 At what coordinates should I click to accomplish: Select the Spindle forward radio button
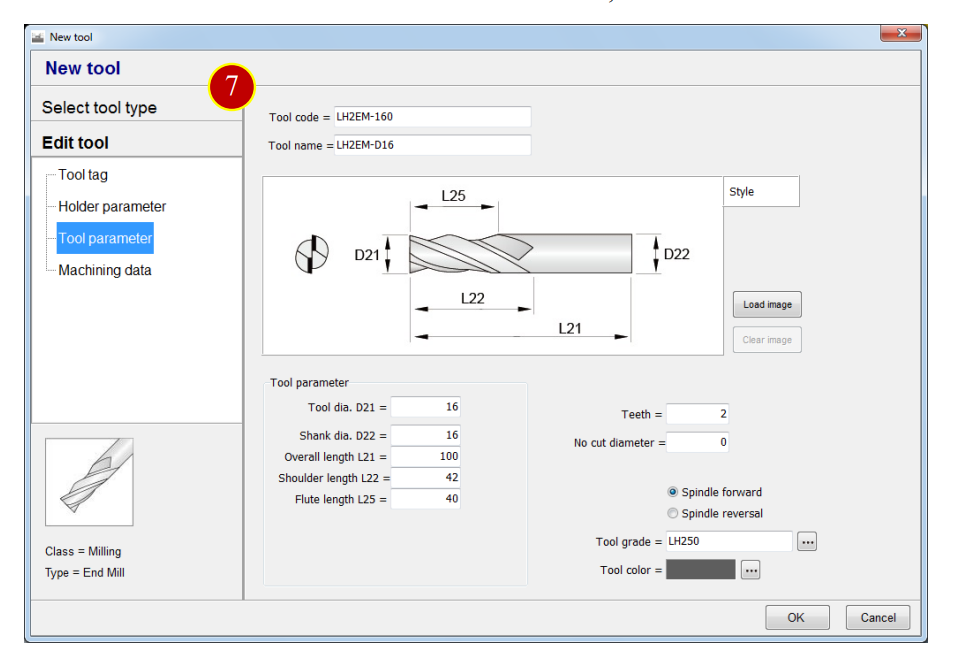pyautogui.click(x=673, y=492)
